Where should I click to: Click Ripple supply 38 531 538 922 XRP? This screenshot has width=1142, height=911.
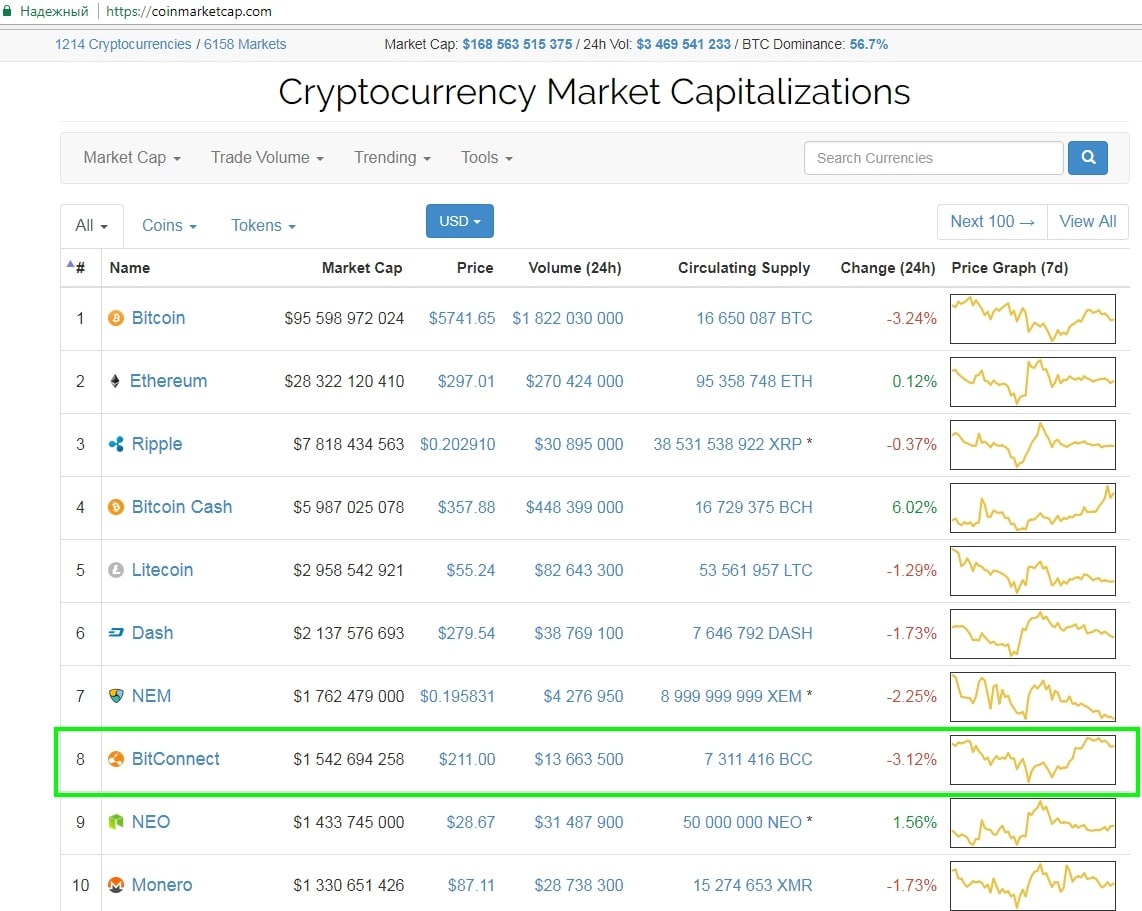tap(728, 444)
